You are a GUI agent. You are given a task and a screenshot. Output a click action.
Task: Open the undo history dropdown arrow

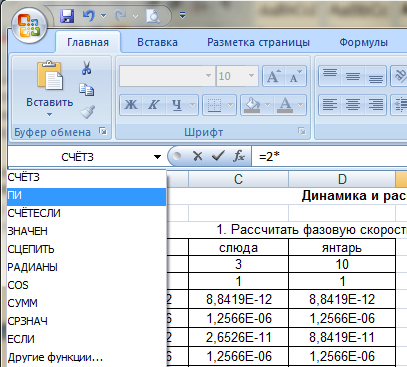pyautogui.click(x=103, y=16)
